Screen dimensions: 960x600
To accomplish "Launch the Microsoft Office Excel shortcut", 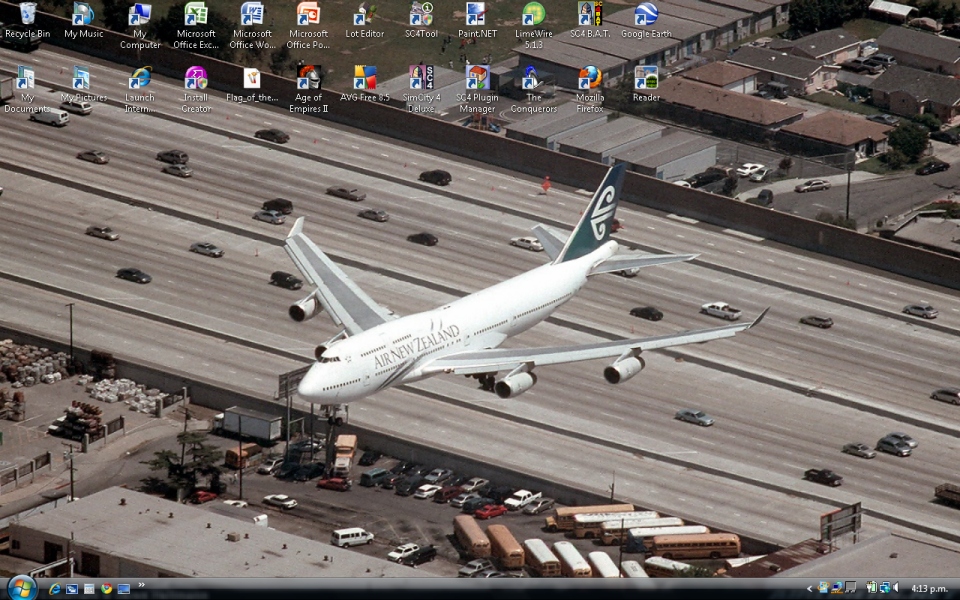I will point(195,26).
